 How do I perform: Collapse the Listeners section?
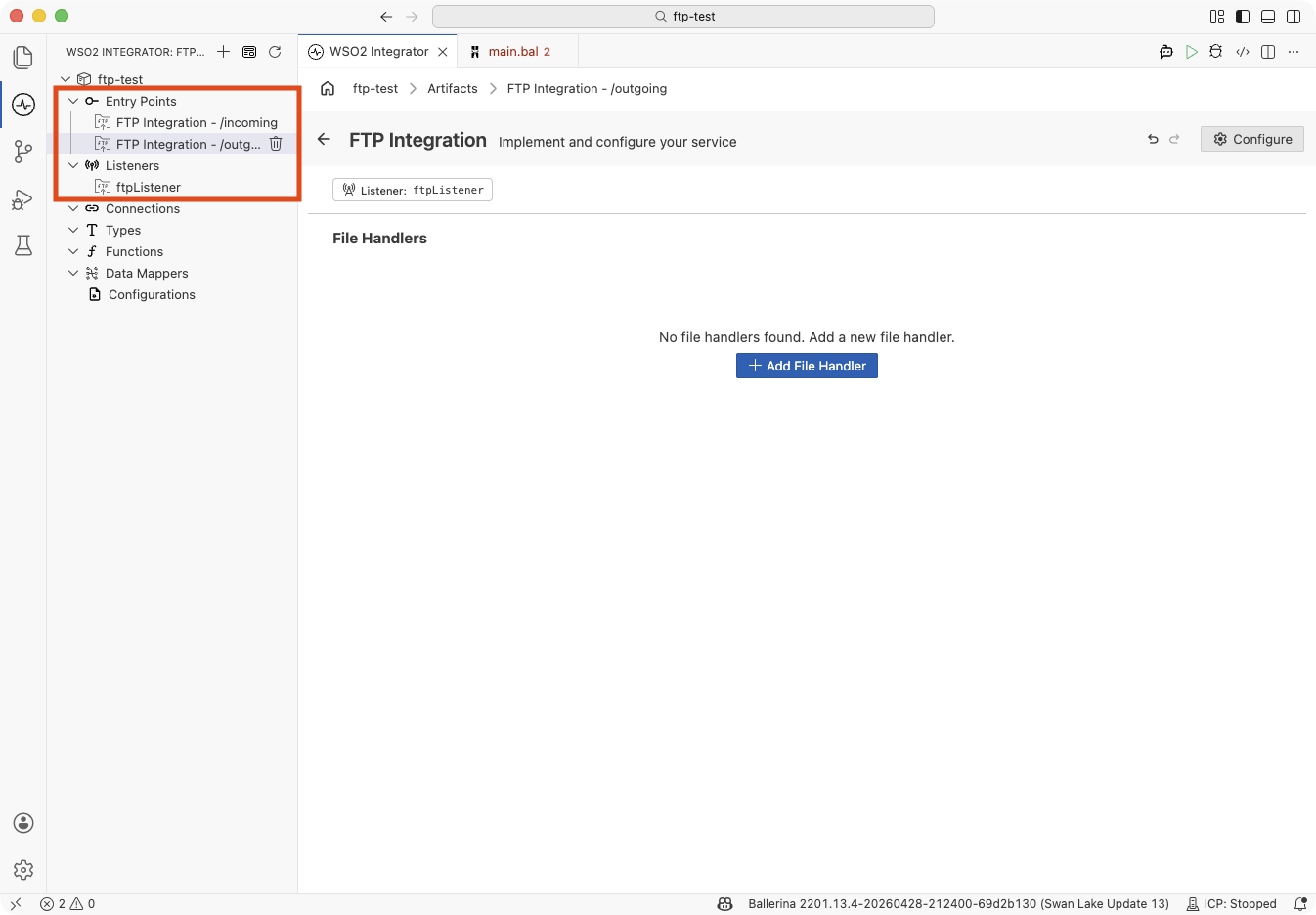(x=73, y=165)
